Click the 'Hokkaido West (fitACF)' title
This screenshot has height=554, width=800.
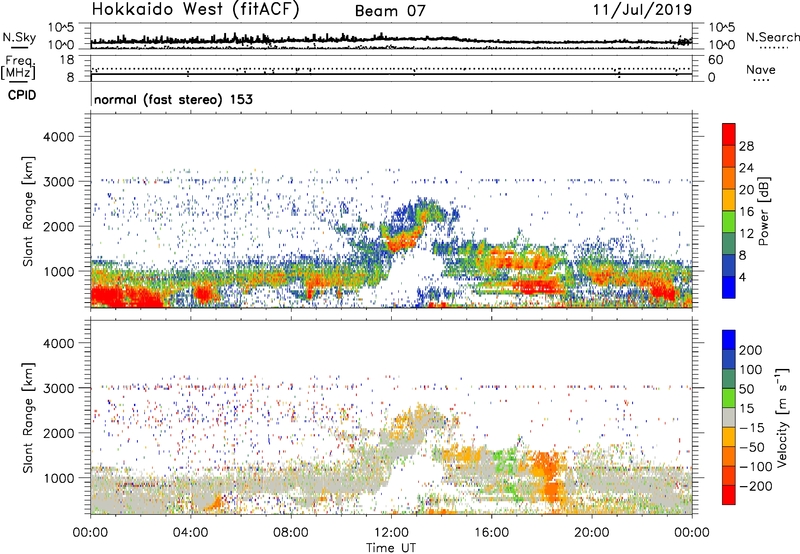[x=195, y=9]
